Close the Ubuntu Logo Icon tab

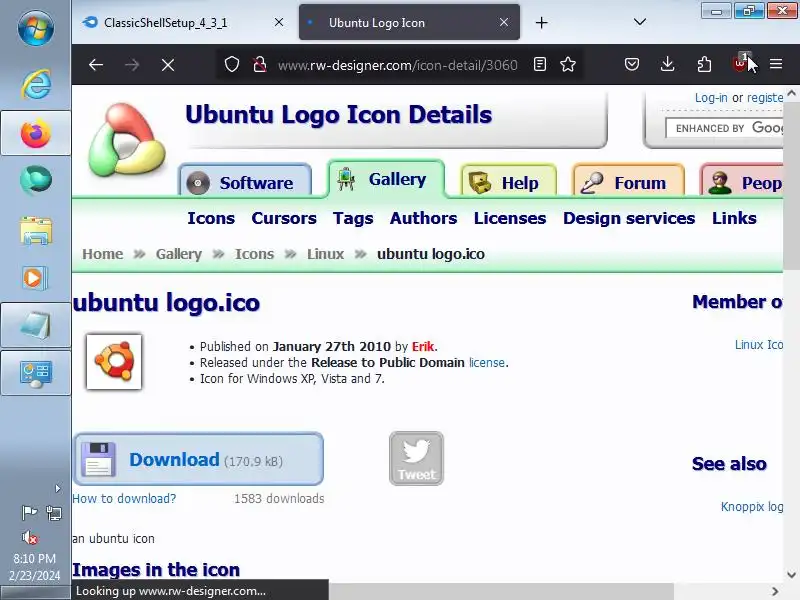point(504,22)
